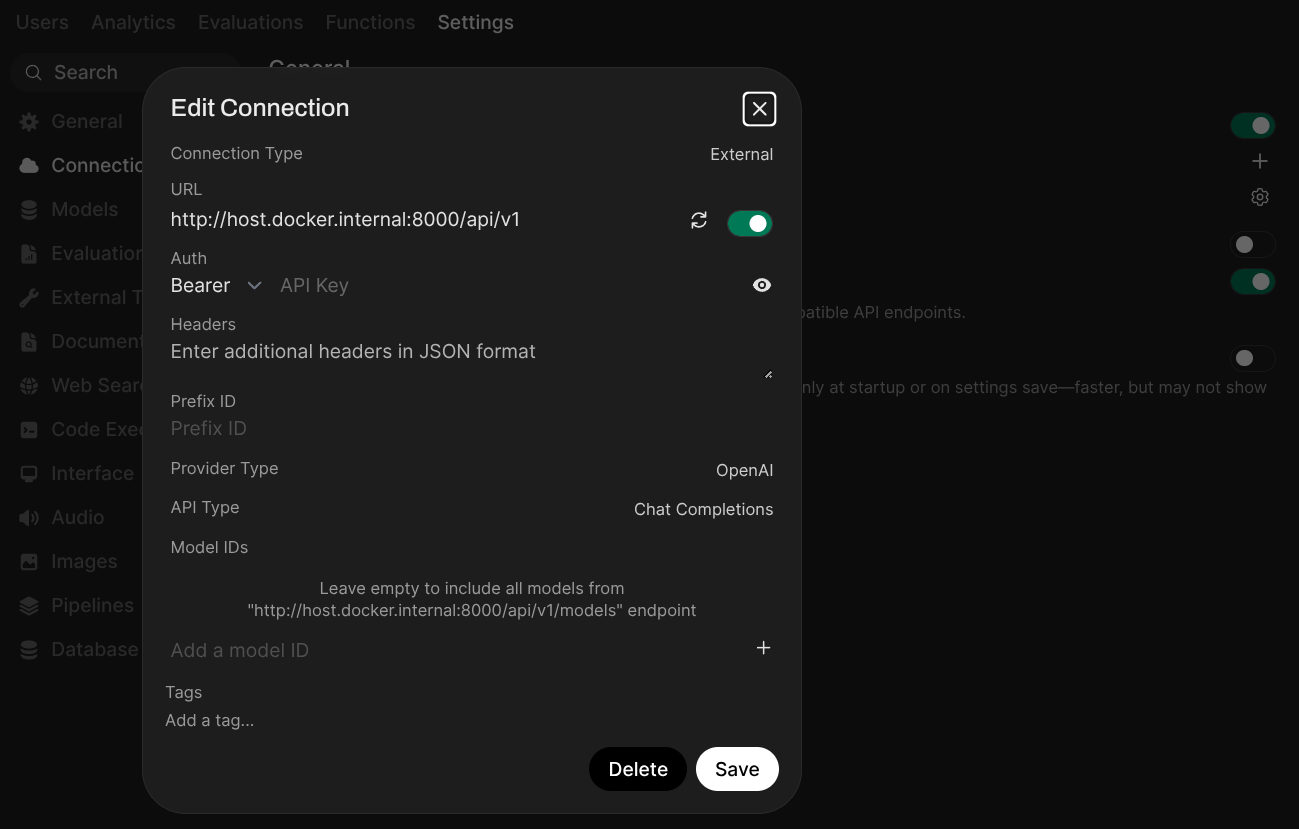Open connection settings via the gear icon
Screen dimensions: 1299x829
click(x=1259, y=197)
